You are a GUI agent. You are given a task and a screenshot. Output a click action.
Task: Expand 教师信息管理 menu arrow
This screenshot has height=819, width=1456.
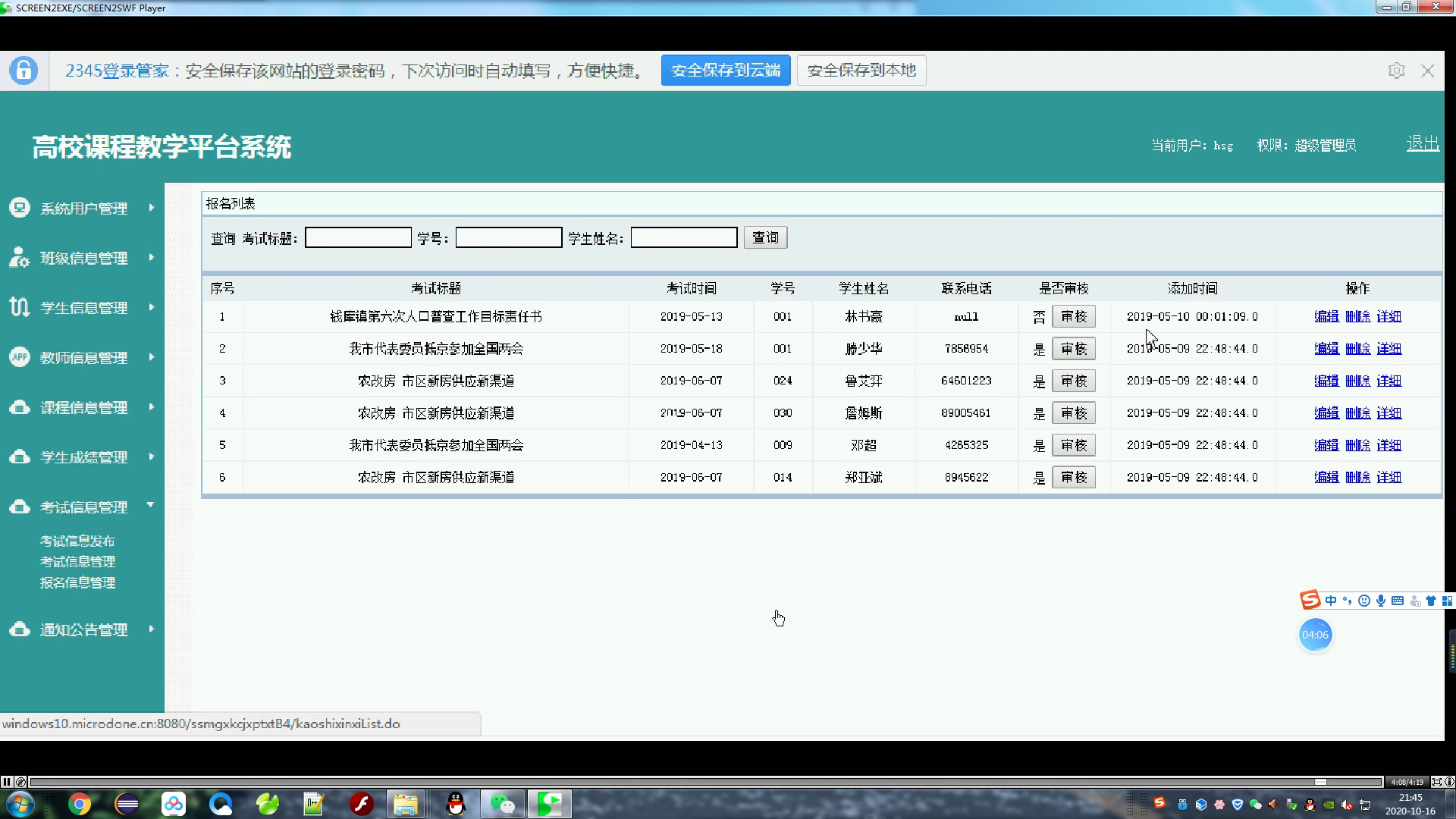[152, 356]
